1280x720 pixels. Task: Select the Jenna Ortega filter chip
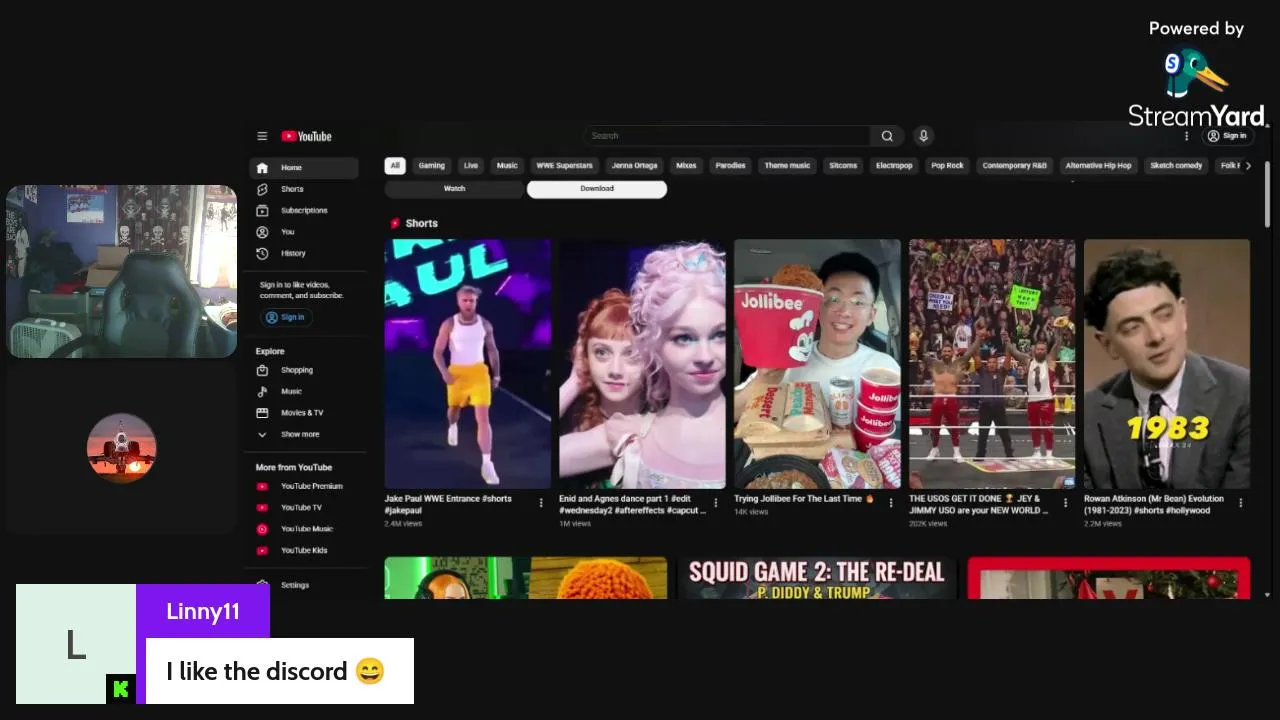pos(634,166)
